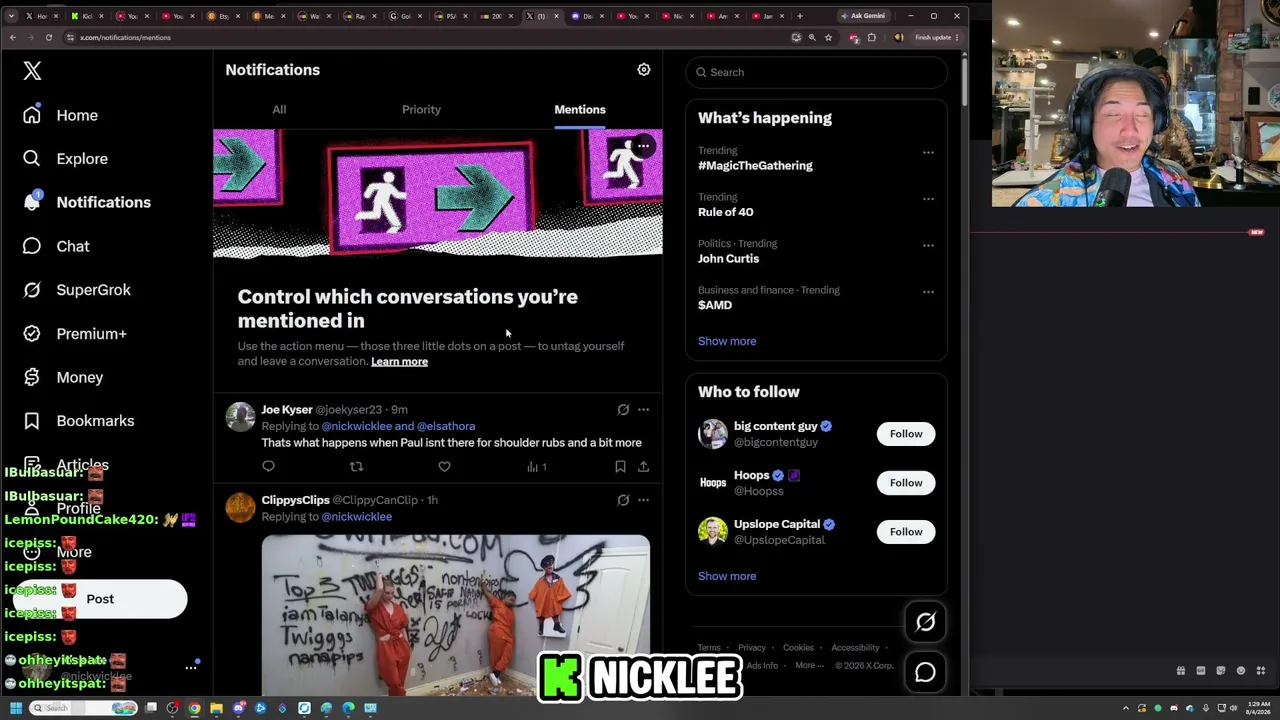Open Bookmarks in the sidebar
Image resolution: width=1280 pixels, height=720 pixels.
pos(78,421)
